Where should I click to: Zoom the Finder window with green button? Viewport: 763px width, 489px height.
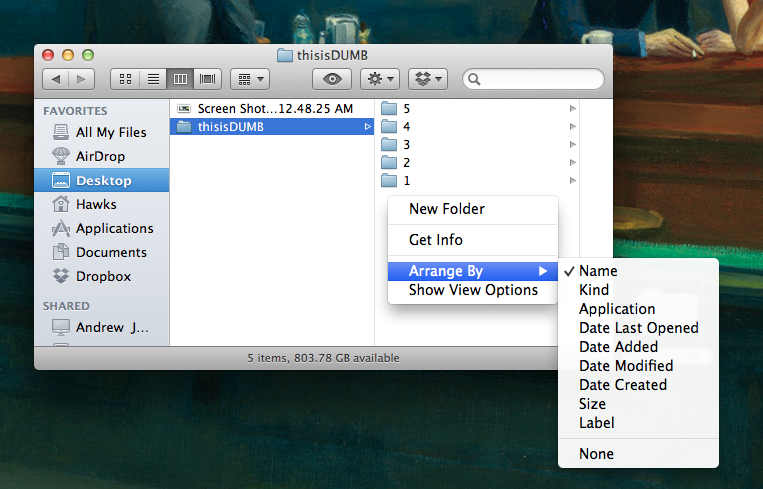[88, 55]
